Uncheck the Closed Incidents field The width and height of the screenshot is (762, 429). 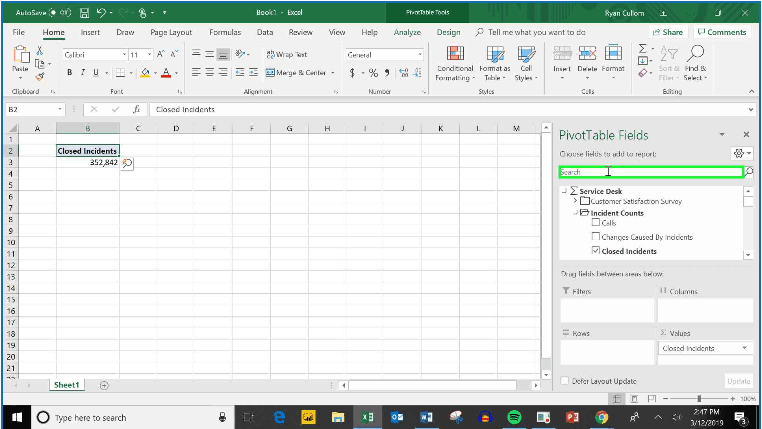point(595,251)
